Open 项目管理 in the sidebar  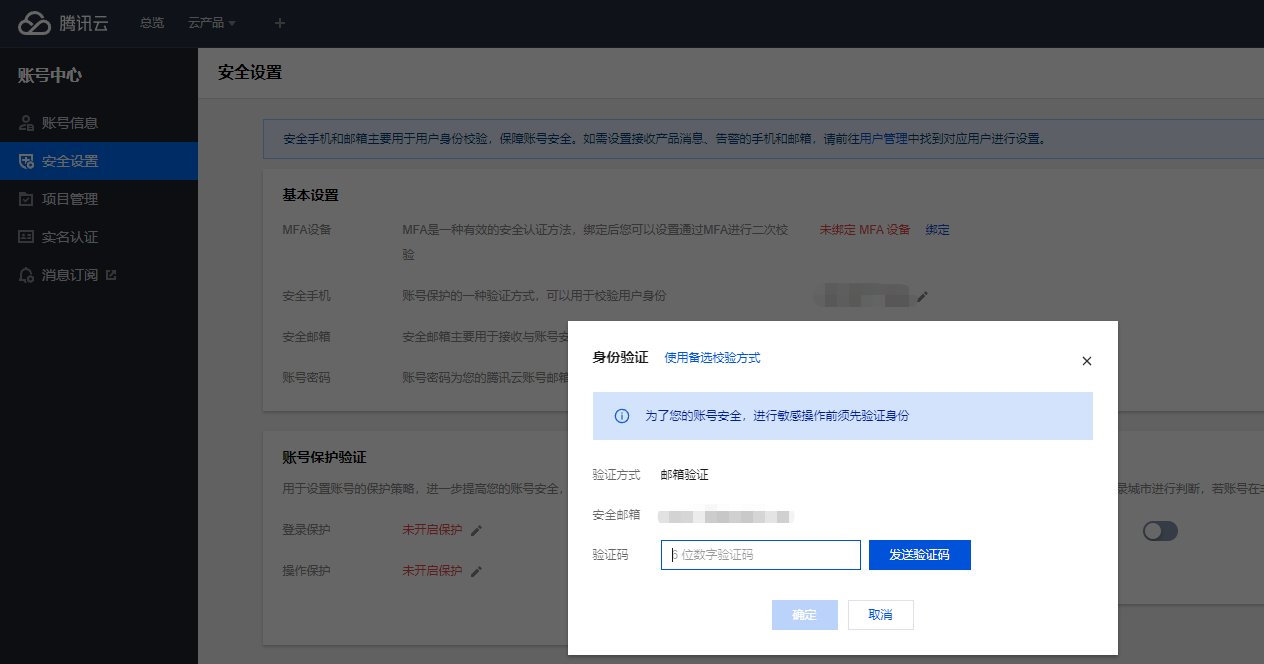tap(99, 199)
